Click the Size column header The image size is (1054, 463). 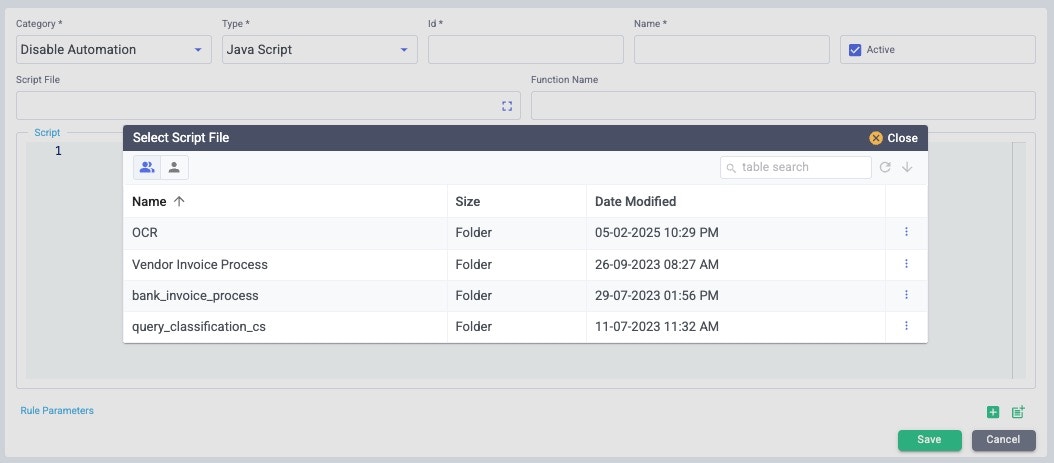pyautogui.click(x=468, y=201)
